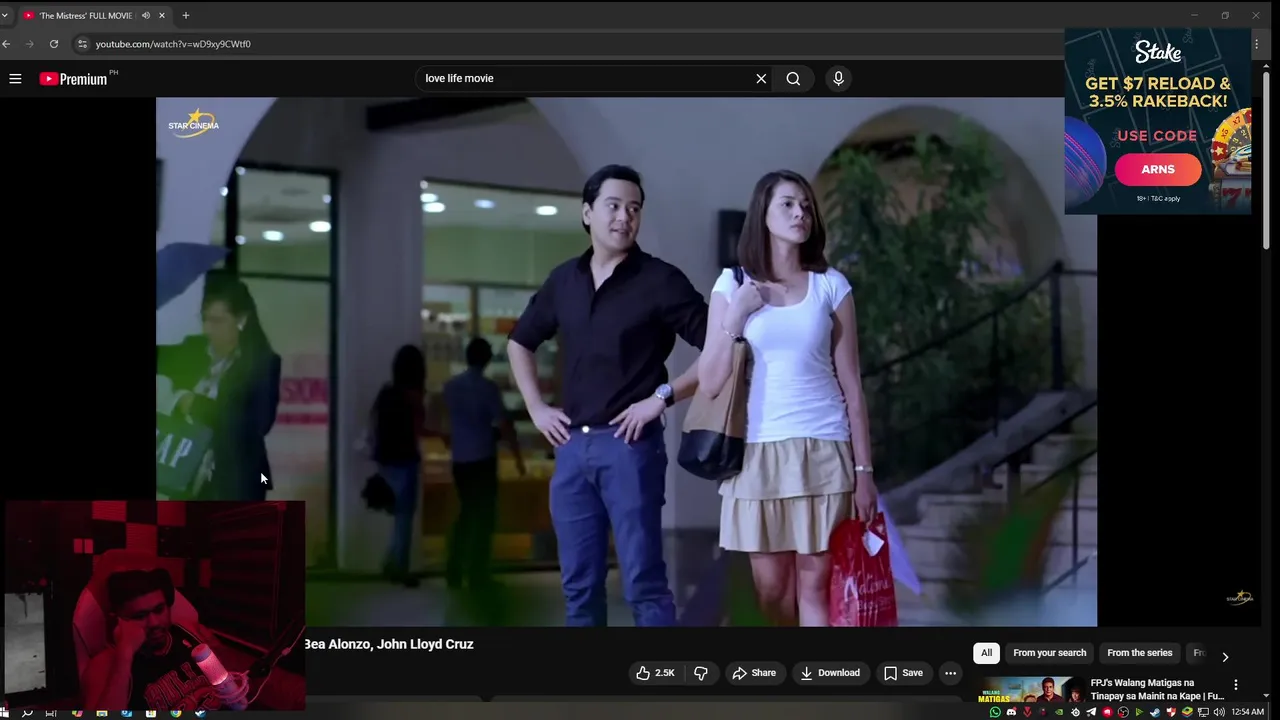Show next filter chips with arrow

pos(1225,657)
